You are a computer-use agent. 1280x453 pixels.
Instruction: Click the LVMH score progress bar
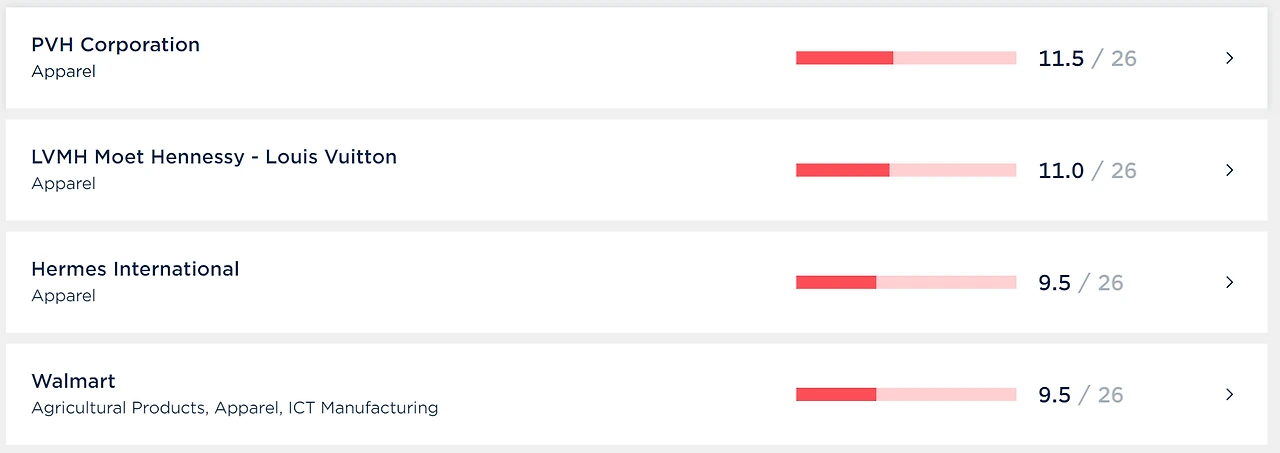[905, 170]
